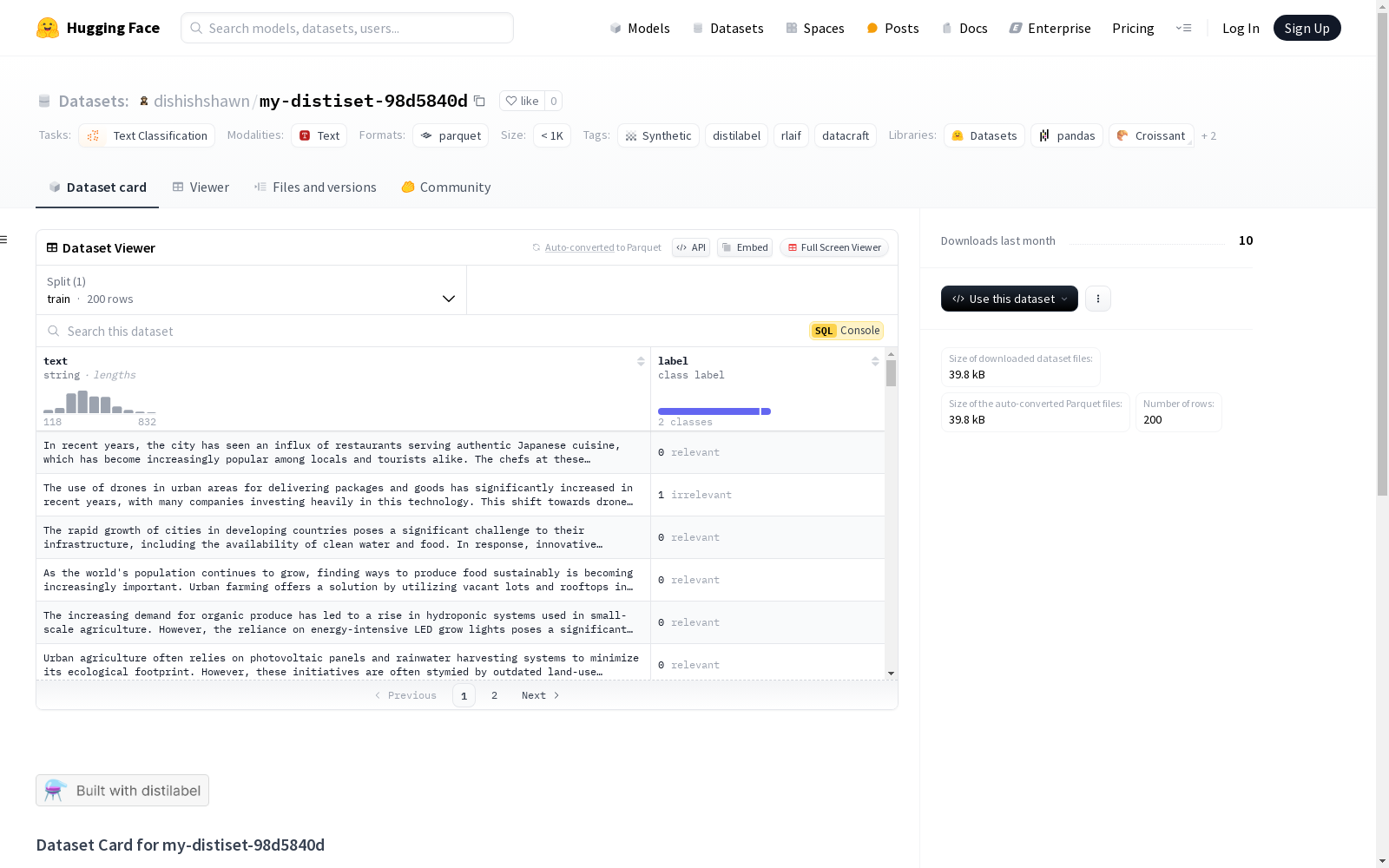This screenshot has width=1389, height=868.
Task: Click the datacraft tag
Action: coord(846,135)
